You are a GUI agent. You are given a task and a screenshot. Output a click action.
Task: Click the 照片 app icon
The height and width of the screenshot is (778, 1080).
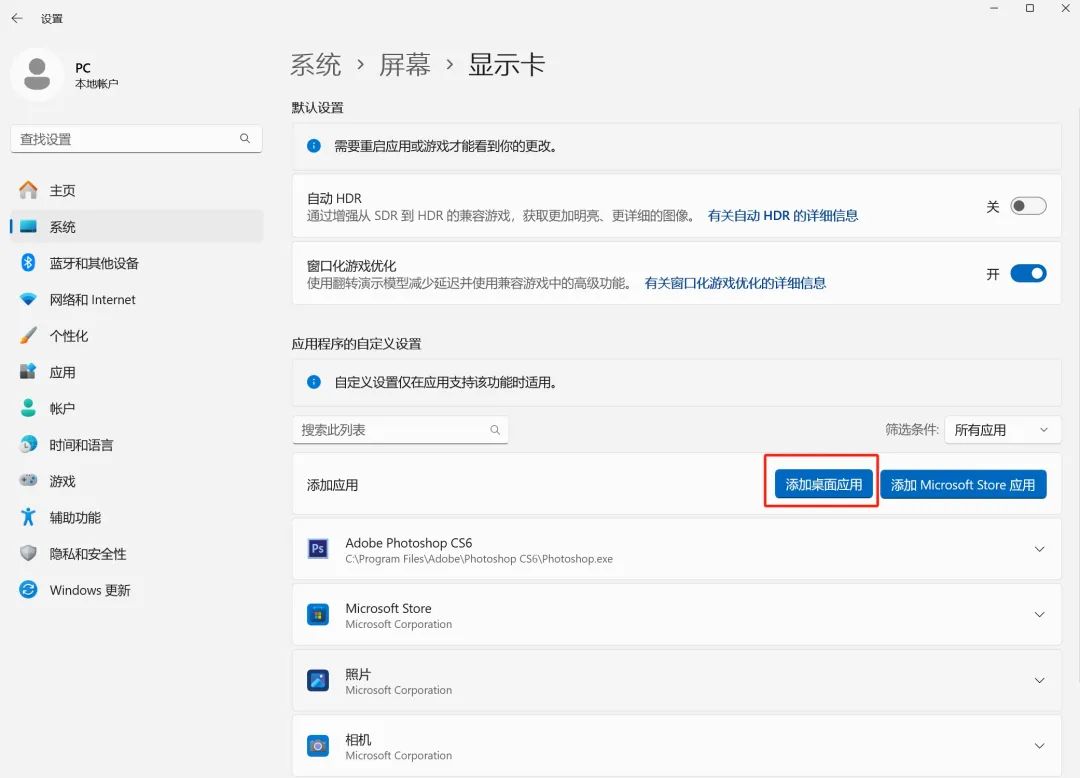[x=318, y=680]
